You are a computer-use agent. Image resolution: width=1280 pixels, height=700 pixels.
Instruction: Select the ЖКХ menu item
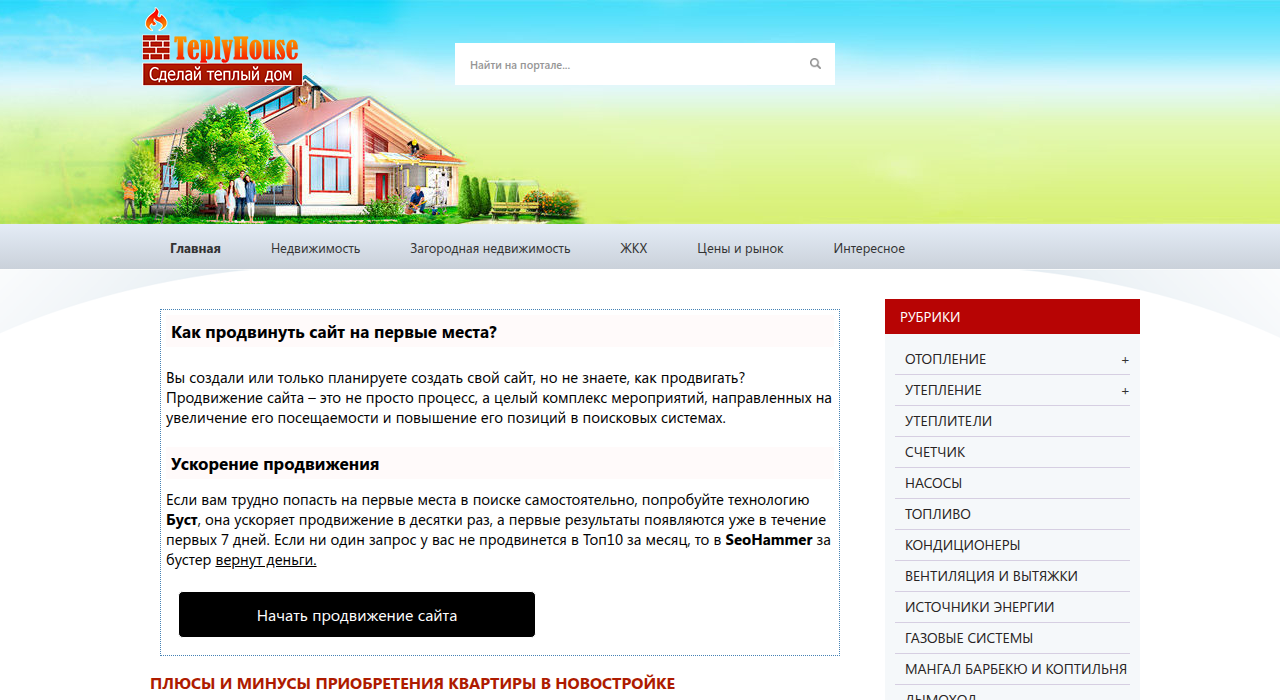pos(633,249)
